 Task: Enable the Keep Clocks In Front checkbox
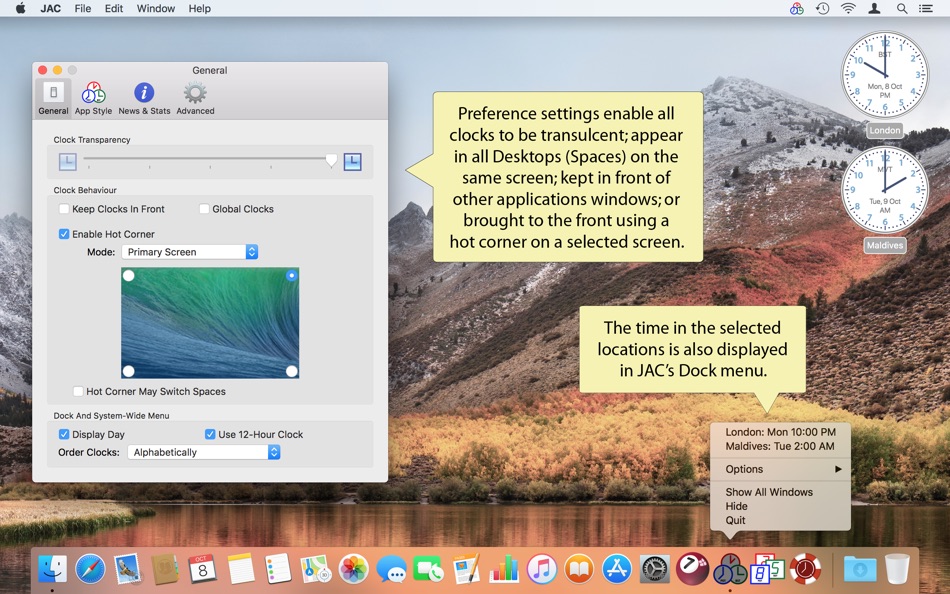tap(64, 209)
